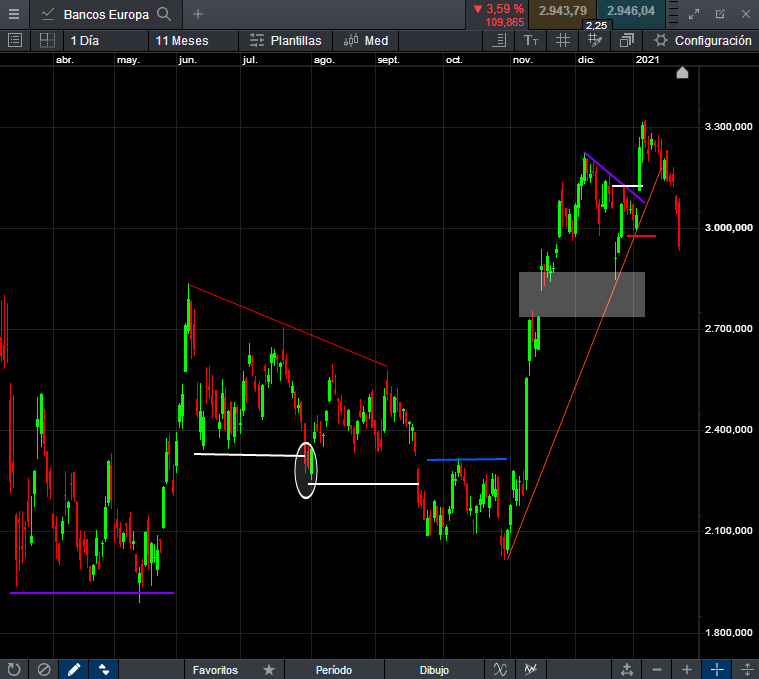The image size is (759, 679).
Task: Open the Dibujo drawing tab
Action: click(434, 670)
